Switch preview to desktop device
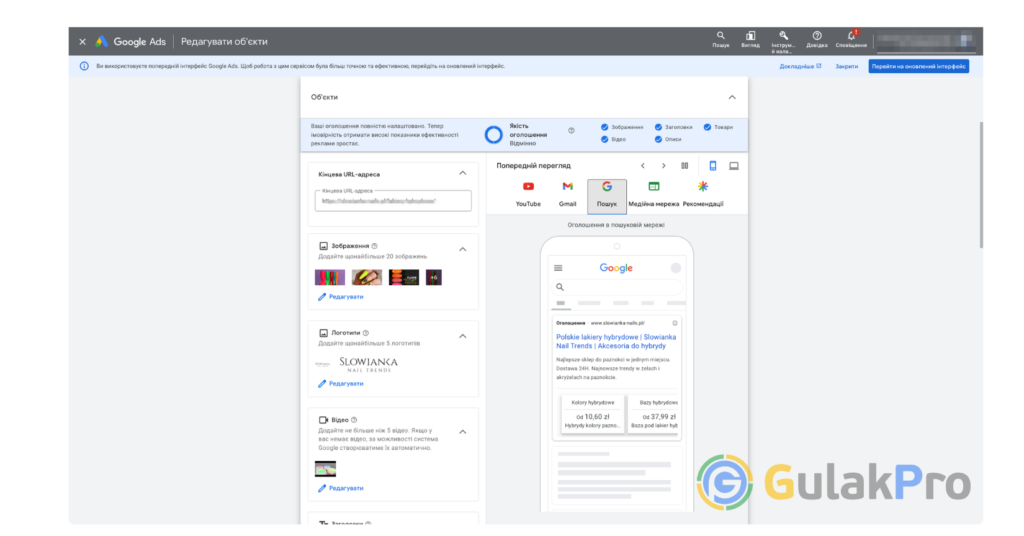The image size is (1024, 536). (734, 166)
